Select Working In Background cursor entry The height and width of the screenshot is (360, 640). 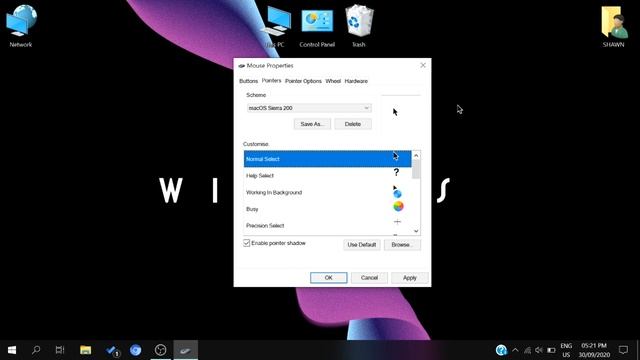[327, 192]
